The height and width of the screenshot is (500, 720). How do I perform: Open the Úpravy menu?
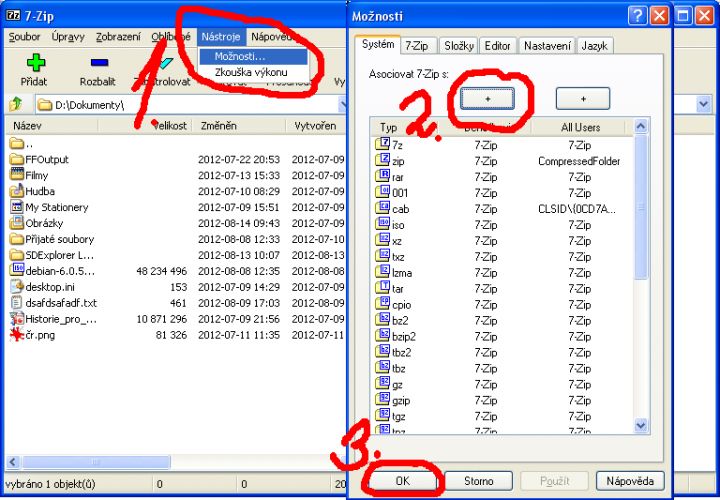pyautogui.click(x=68, y=37)
